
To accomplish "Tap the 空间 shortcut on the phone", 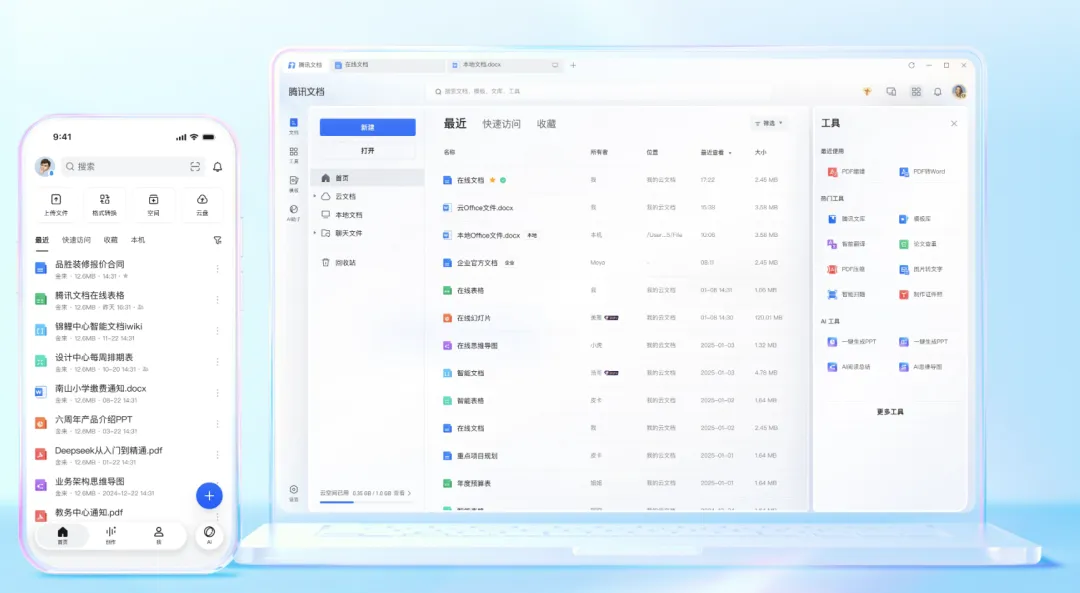I will point(153,205).
